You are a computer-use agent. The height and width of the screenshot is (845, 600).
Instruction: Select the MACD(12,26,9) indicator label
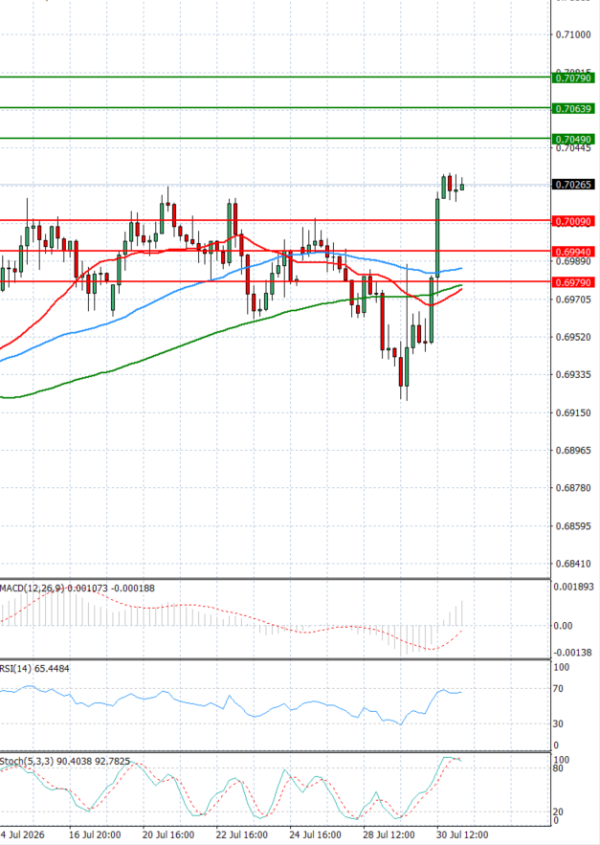coord(27,588)
